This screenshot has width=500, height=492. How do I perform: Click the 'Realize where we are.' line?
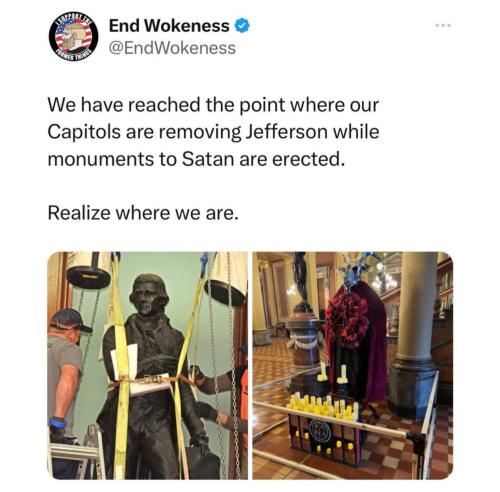tap(143, 213)
